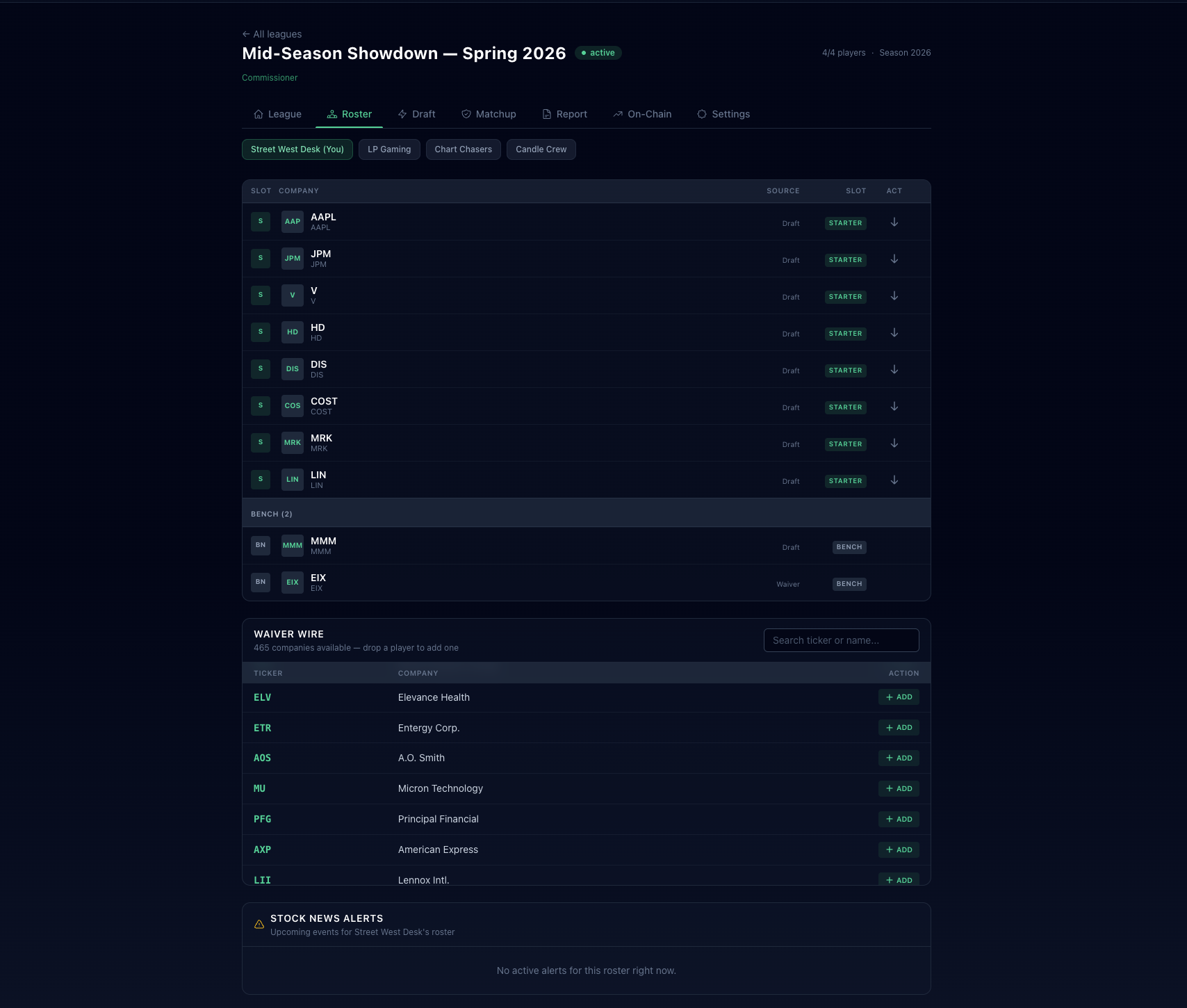View the LP Gaming roster
The image size is (1187, 1008).
(x=389, y=149)
